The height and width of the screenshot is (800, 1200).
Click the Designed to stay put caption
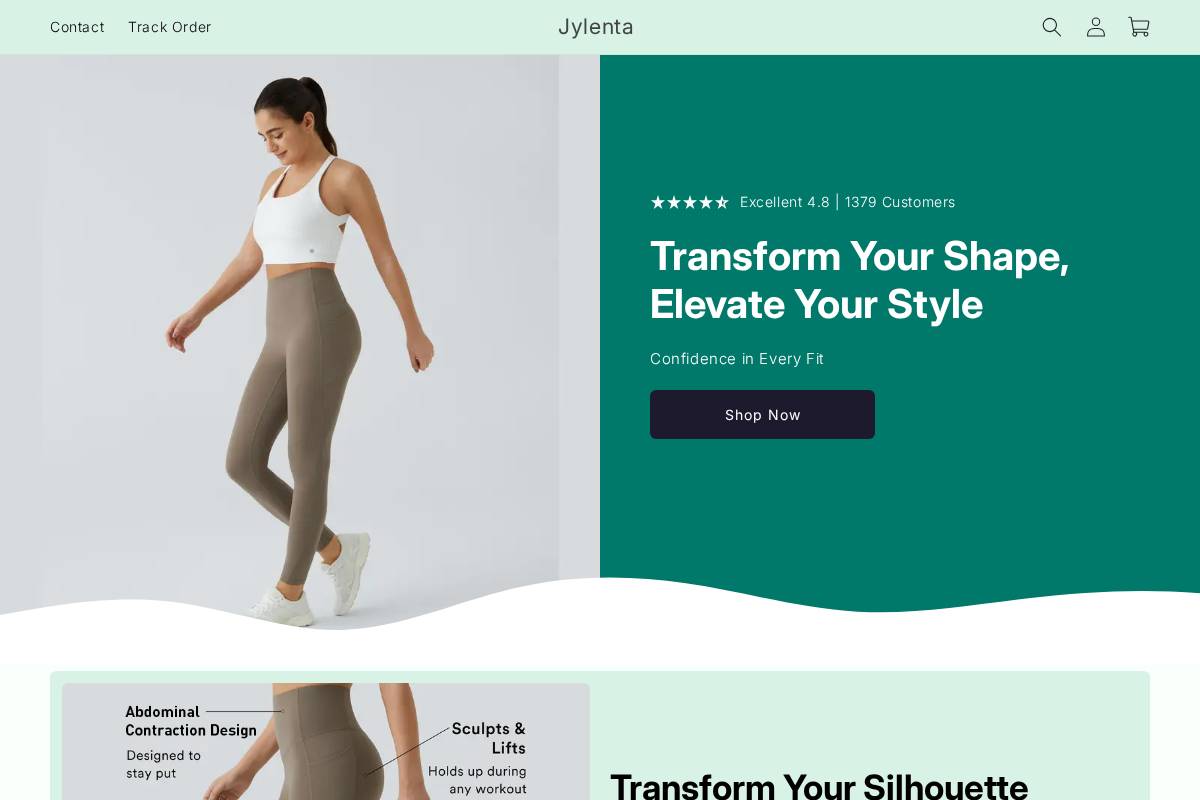pyautogui.click(x=163, y=764)
